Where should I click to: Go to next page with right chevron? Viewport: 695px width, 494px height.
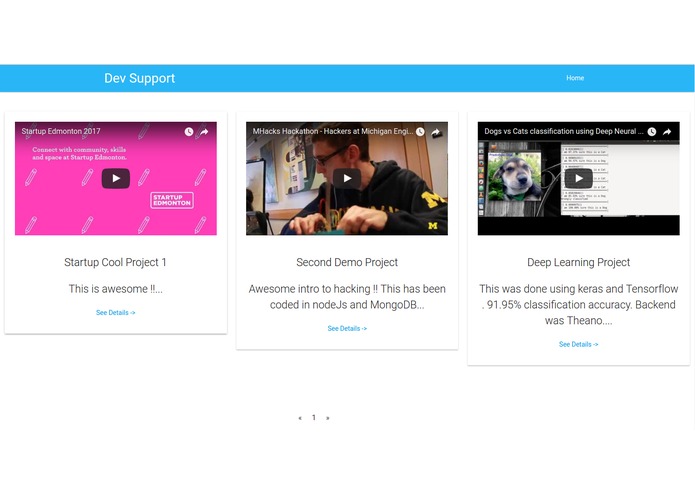tap(328, 418)
